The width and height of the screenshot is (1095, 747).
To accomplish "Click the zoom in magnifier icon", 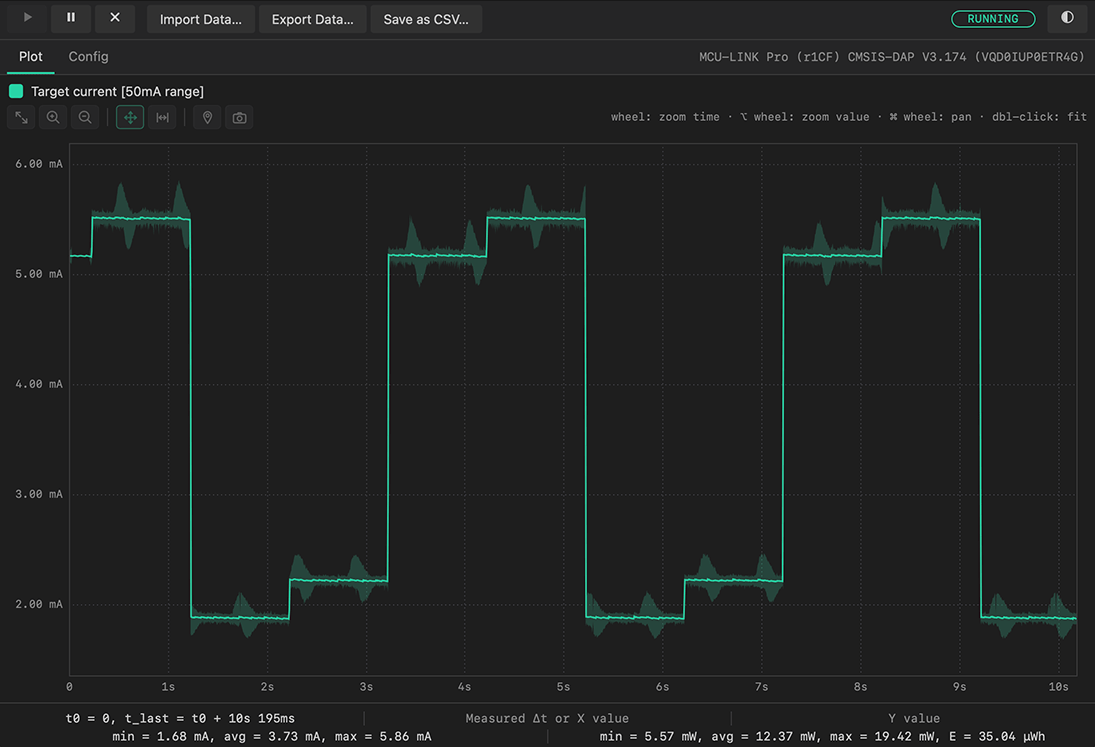I will (x=53, y=117).
